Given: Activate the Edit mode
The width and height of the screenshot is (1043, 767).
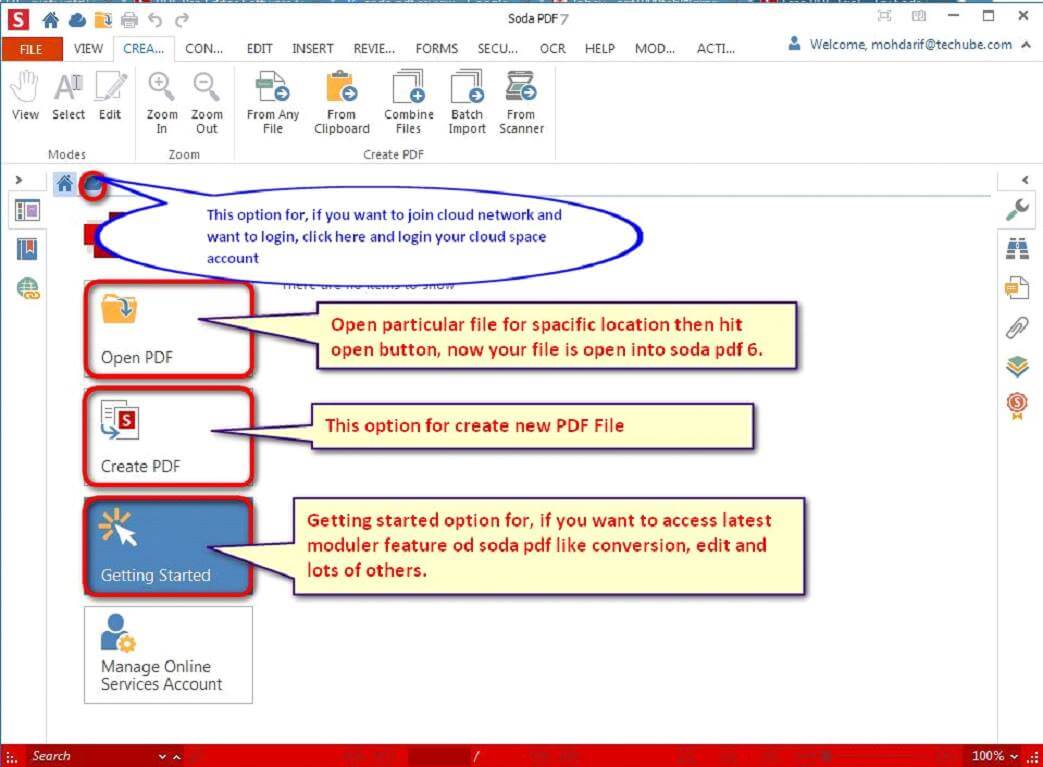Looking at the screenshot, I should coord(110,96).
